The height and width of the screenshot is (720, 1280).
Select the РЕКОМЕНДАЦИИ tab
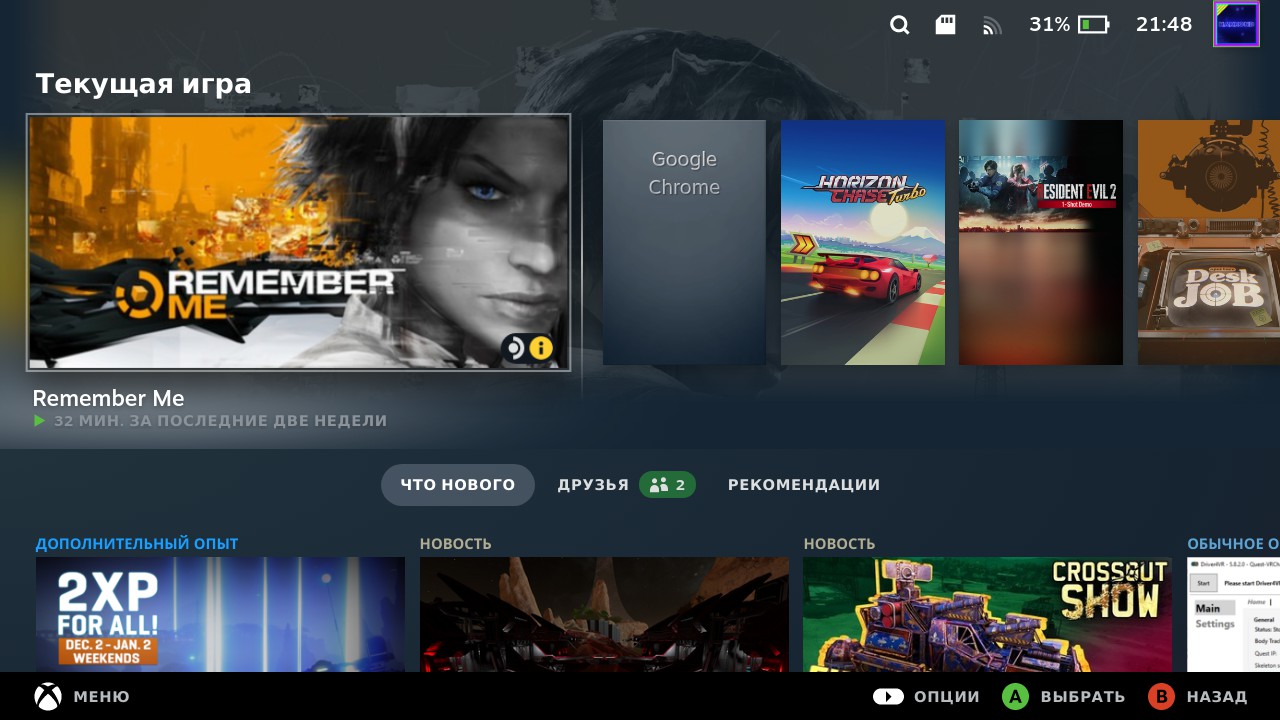pos(804,485)
